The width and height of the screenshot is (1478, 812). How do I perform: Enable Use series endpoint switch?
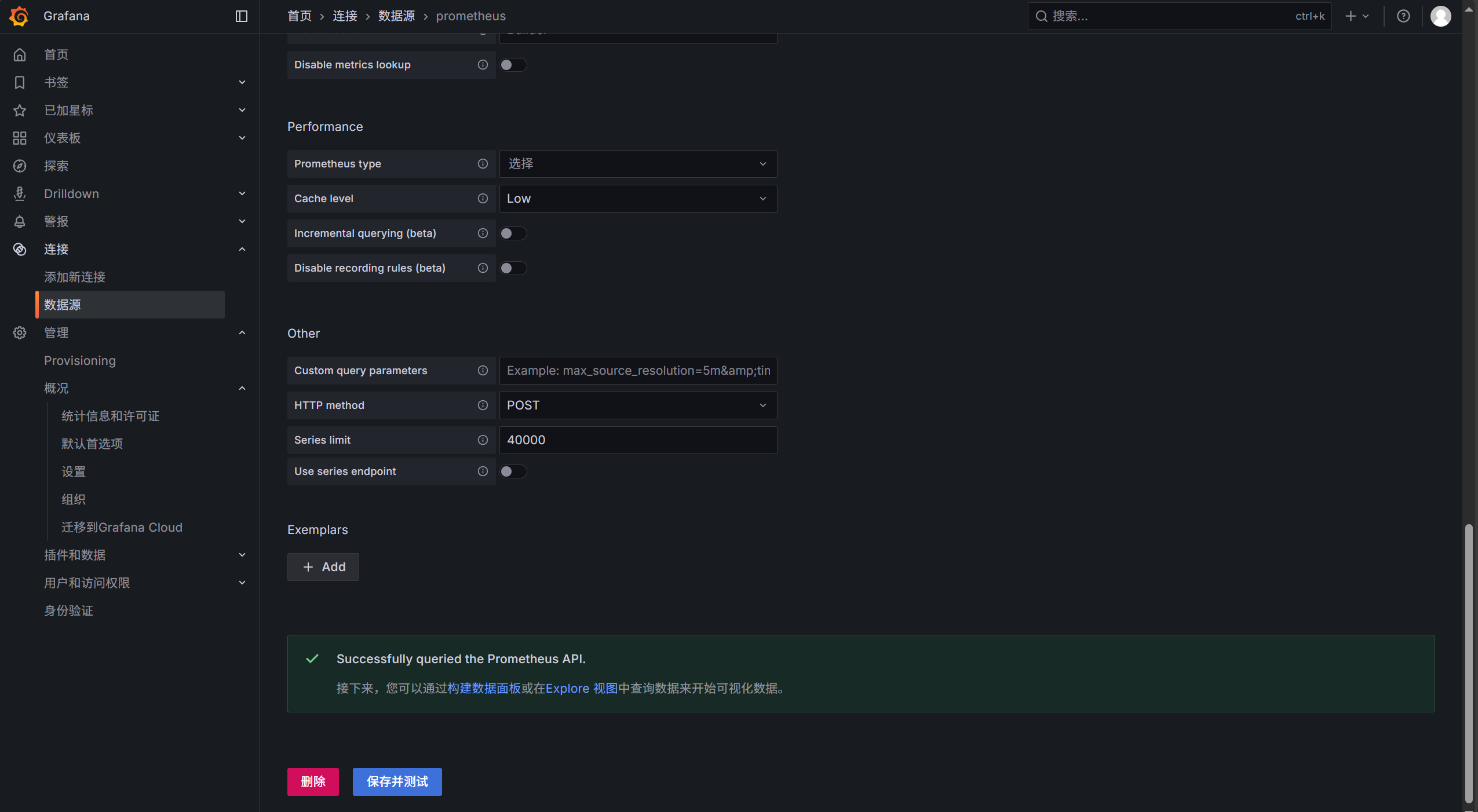(513, 471)
